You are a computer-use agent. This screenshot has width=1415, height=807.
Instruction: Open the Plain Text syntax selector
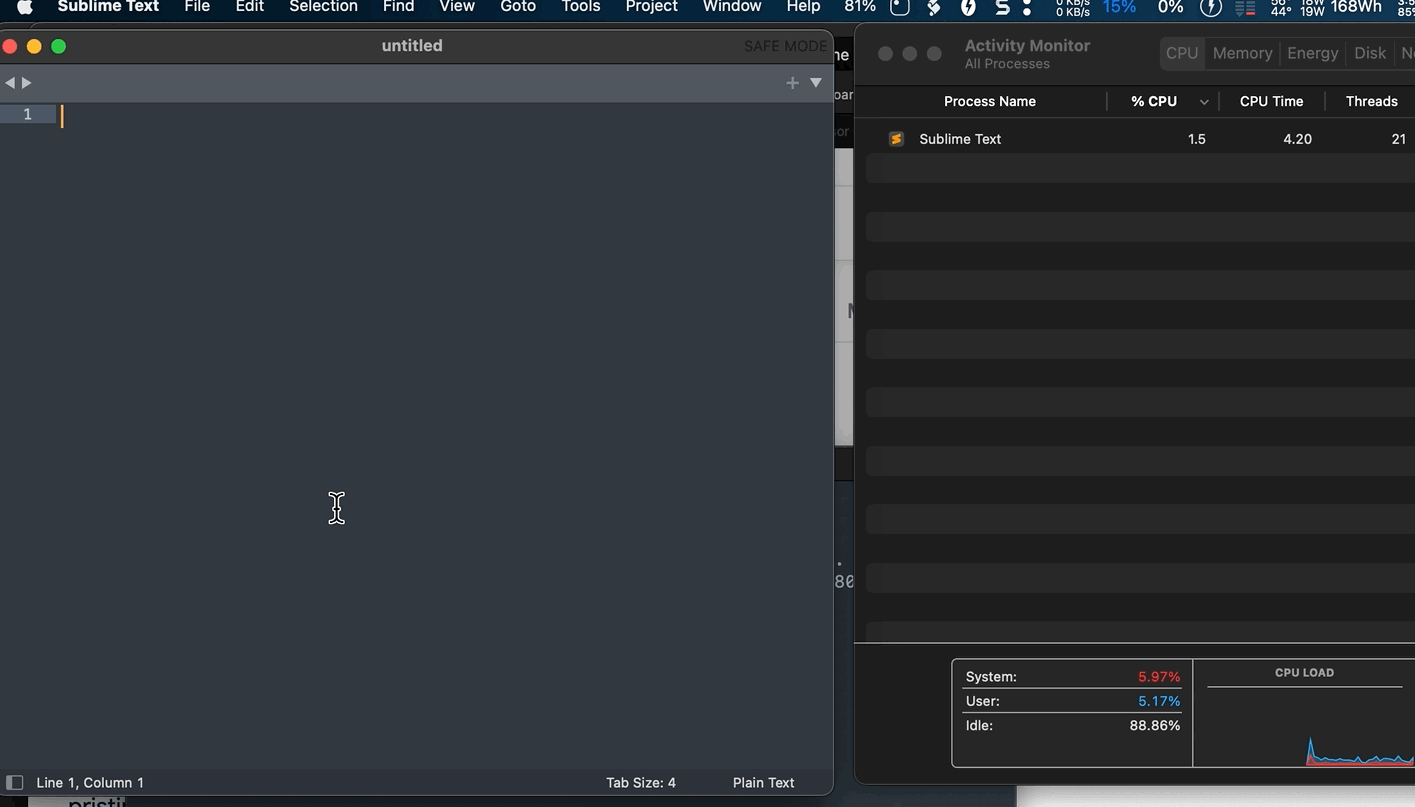763,782
